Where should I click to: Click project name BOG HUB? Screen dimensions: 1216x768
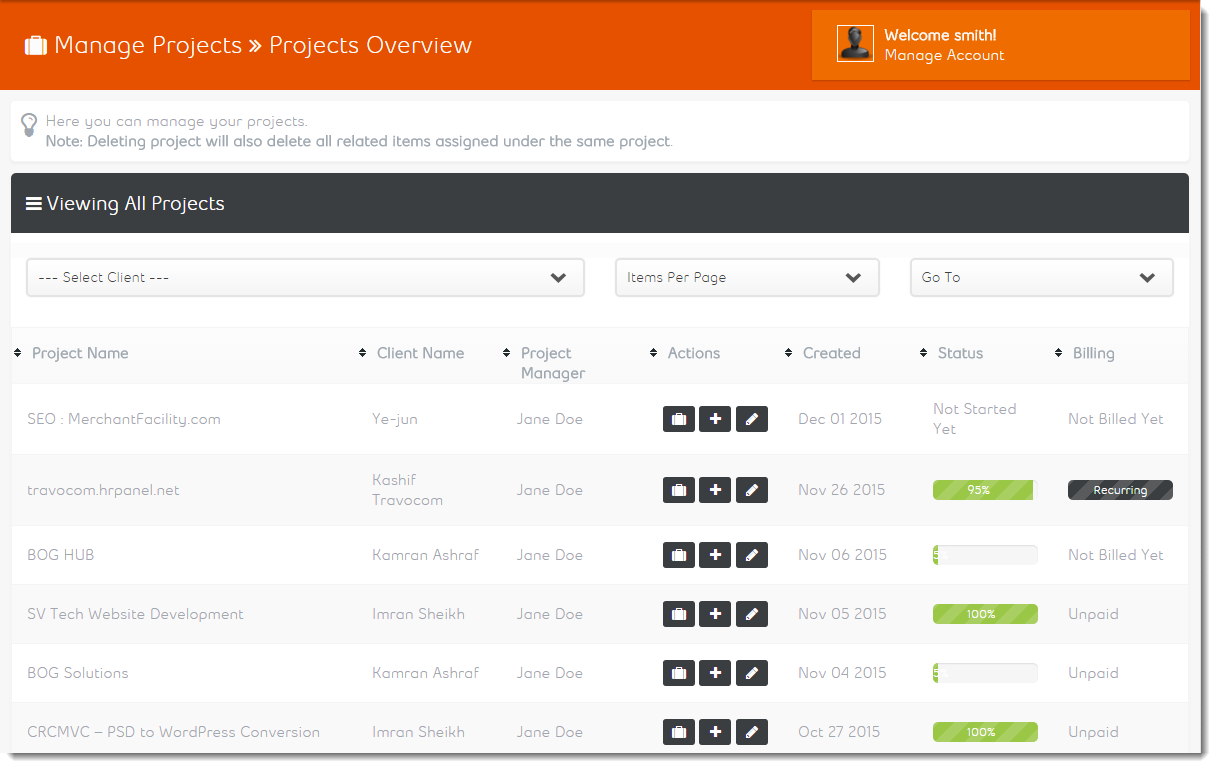click(x=61, y=555)
